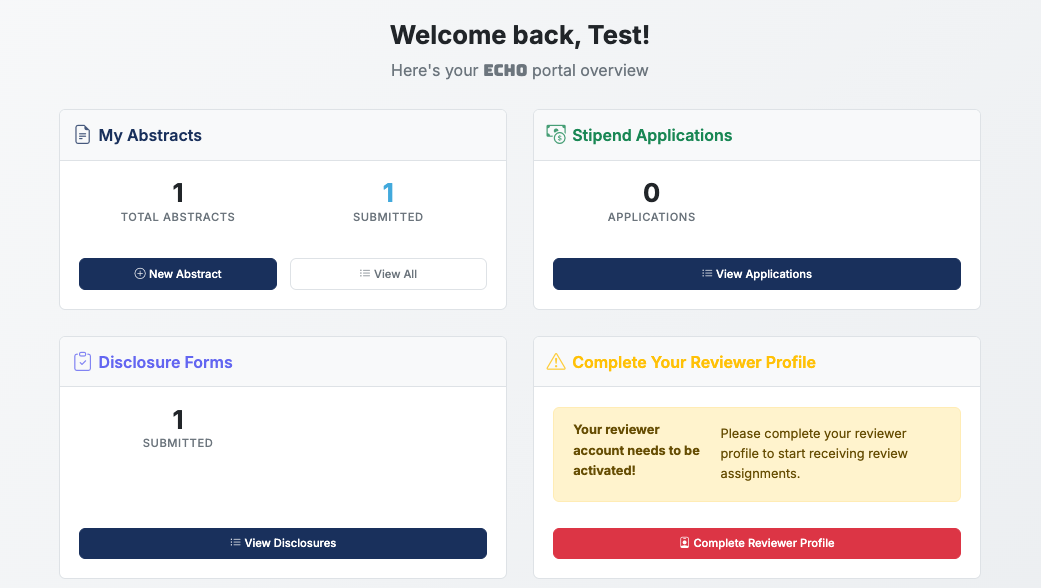Image resolution: width=1041 pixels, height=588 pixels.
Task: Click the blue Submitted abstracts number
Action: point(388,193)
